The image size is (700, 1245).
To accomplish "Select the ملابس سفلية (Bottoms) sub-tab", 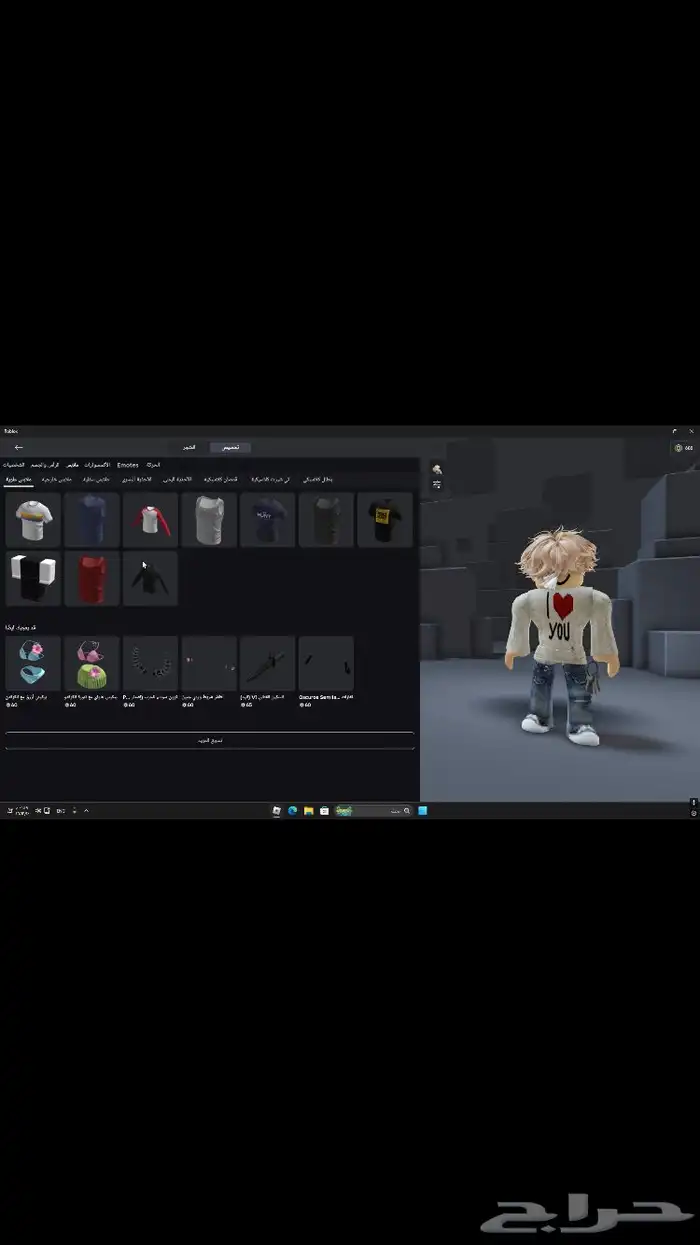I will coord(96,479).
